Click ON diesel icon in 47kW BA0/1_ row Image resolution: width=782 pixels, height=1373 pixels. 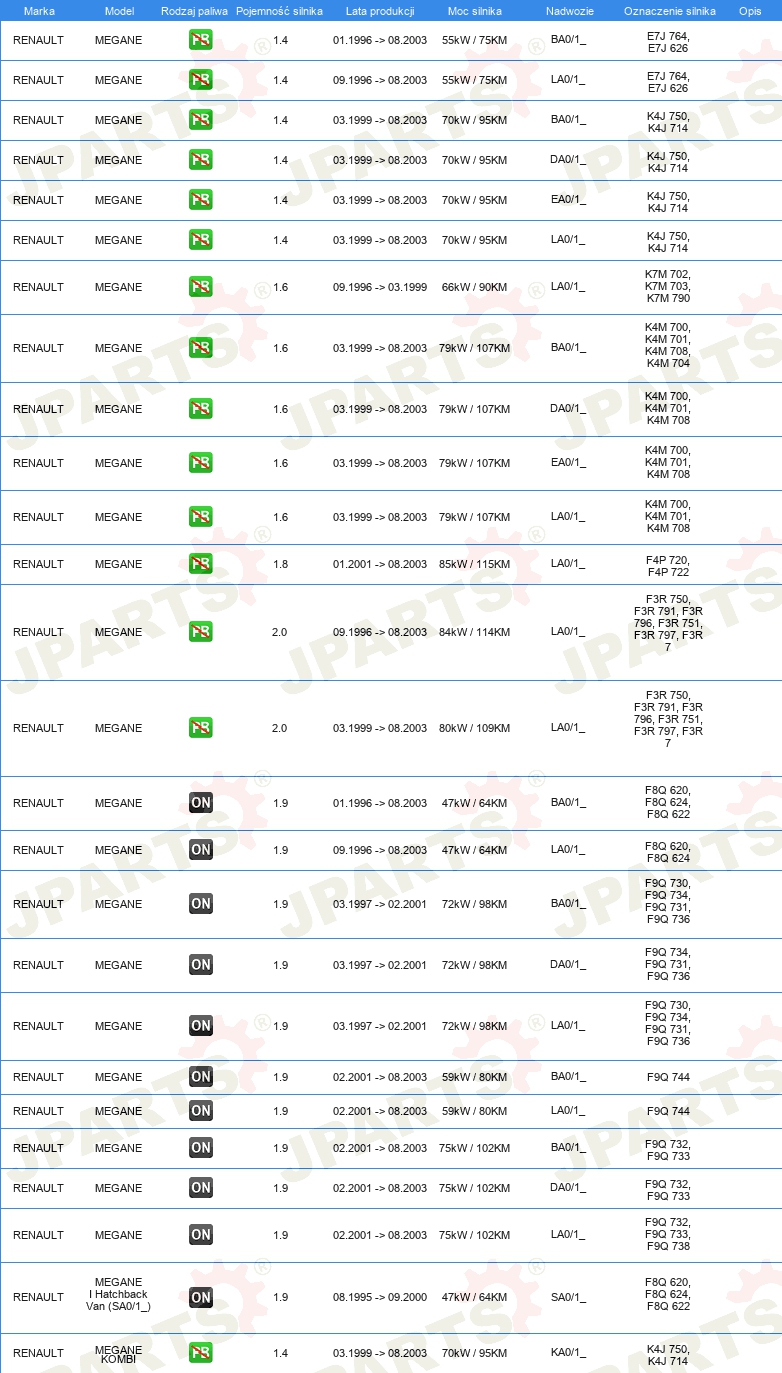click(201, 803)
